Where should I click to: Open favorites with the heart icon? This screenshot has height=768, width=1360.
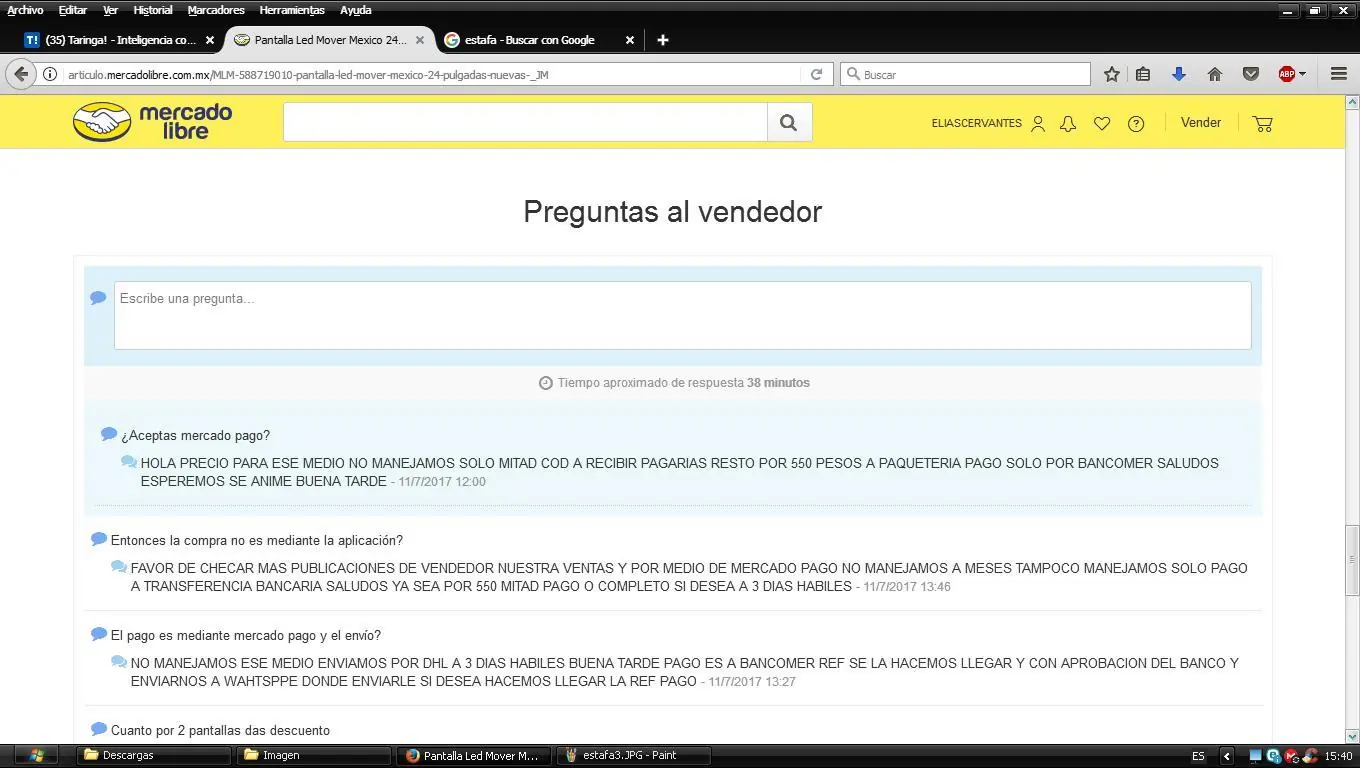[1102, 124]
